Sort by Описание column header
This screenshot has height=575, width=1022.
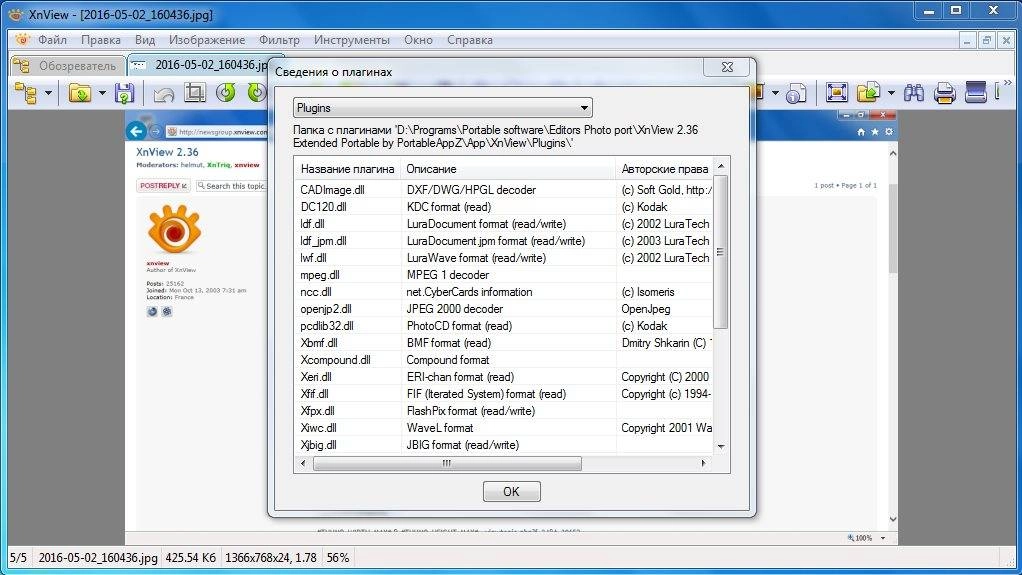click(508, 169)
